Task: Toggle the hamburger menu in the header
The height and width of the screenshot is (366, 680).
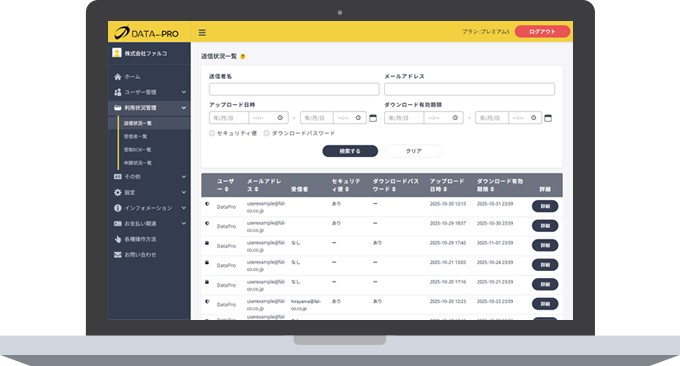Action: (x=202, y=33)
